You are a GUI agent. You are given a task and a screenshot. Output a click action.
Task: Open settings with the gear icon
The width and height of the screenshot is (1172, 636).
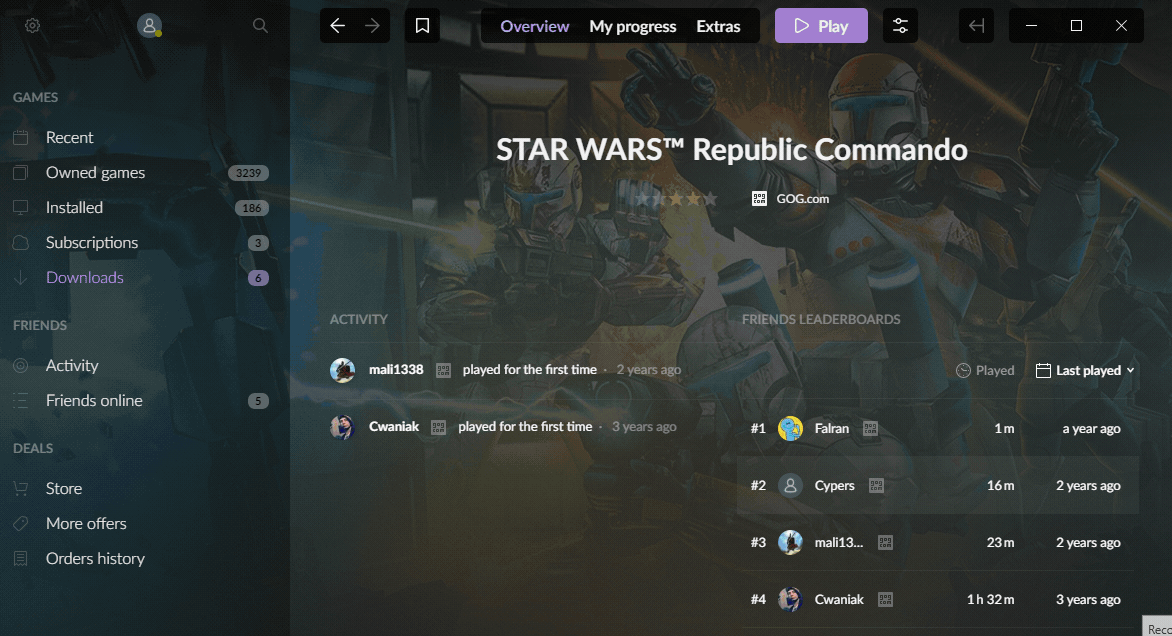pos(32,25)
